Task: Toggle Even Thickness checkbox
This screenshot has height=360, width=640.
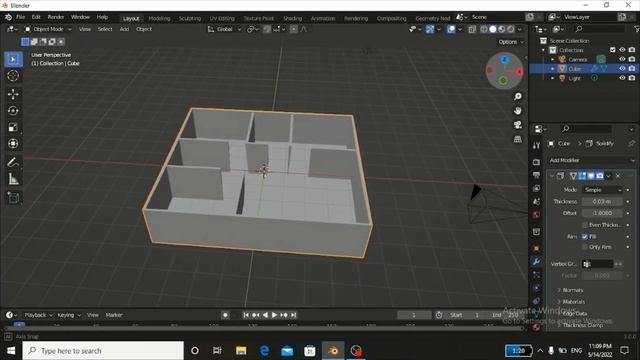Action: (x=584, y=225)
